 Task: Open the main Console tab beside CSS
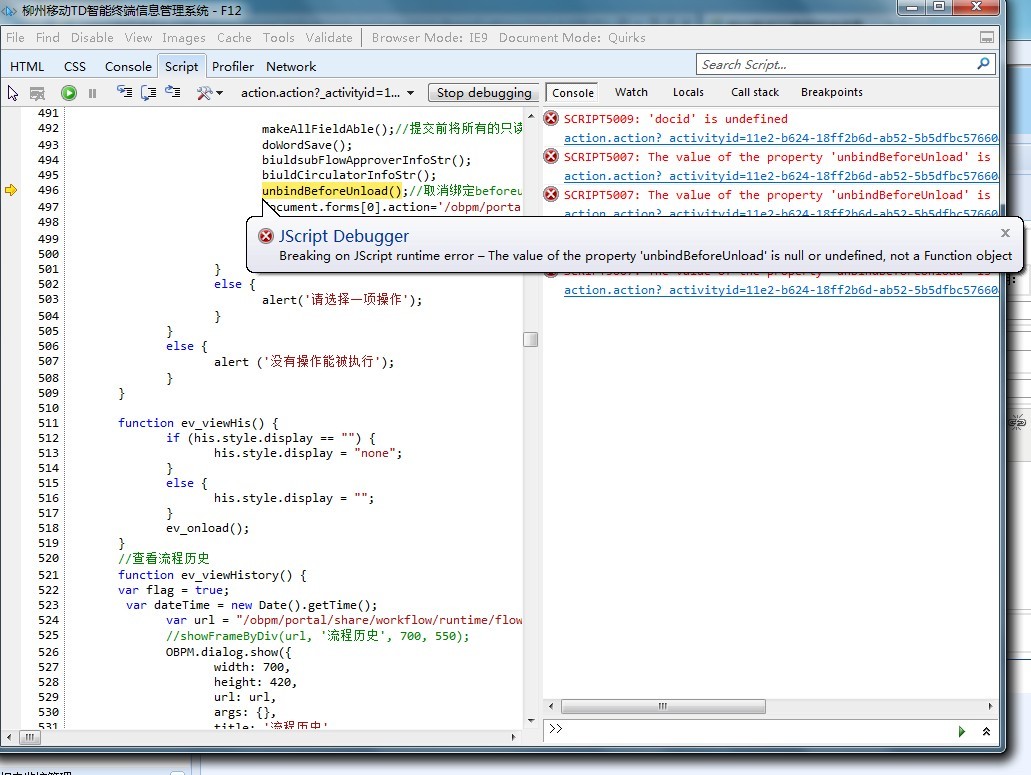[x=128, y=66]
